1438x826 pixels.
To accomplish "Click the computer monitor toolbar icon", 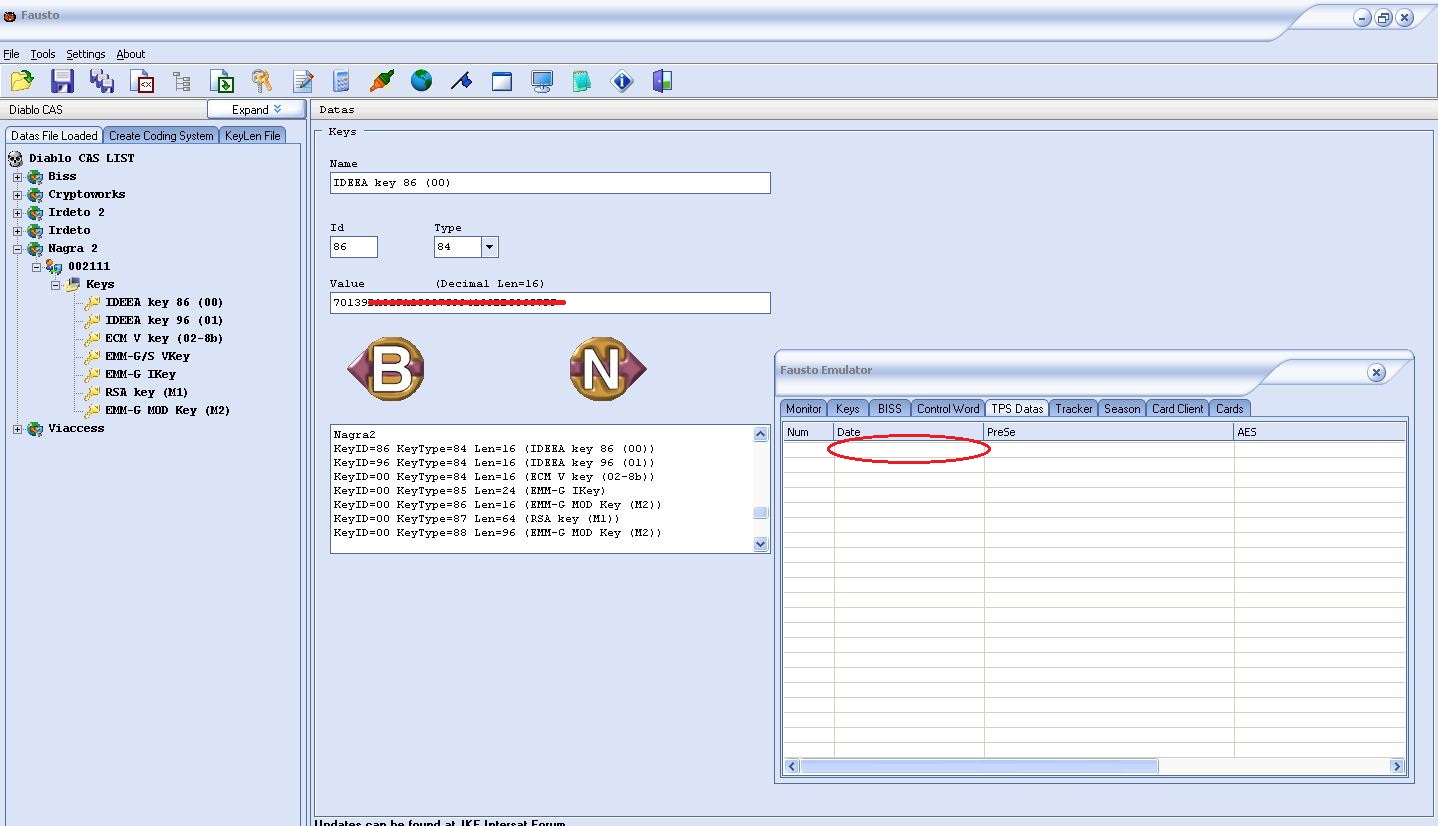I will [542, 81].
